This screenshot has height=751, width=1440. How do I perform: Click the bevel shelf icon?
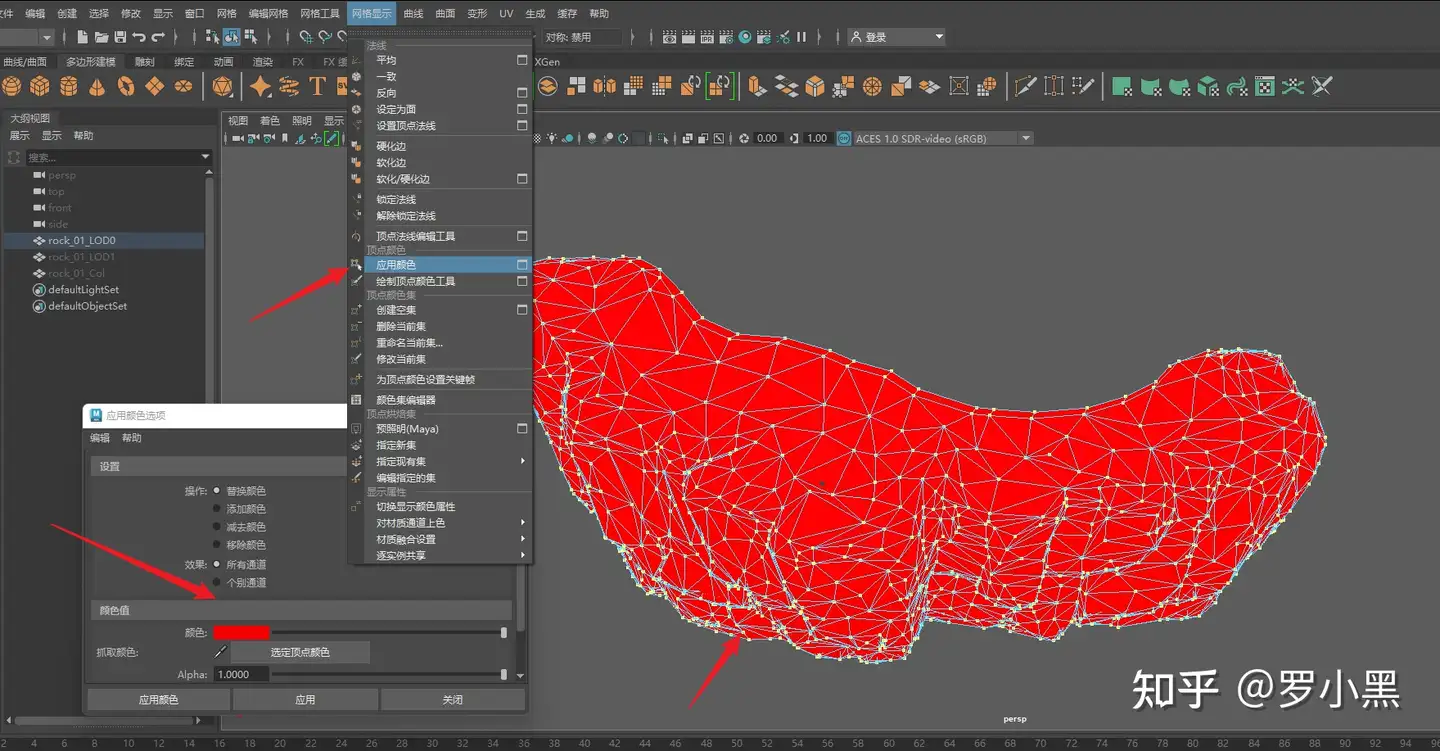(815, 87)
